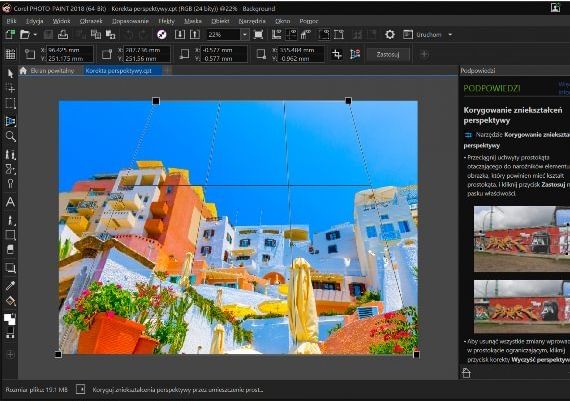570x401 pixels.
Task: Select the Eyedropper tool
Action: pos(10,286)
